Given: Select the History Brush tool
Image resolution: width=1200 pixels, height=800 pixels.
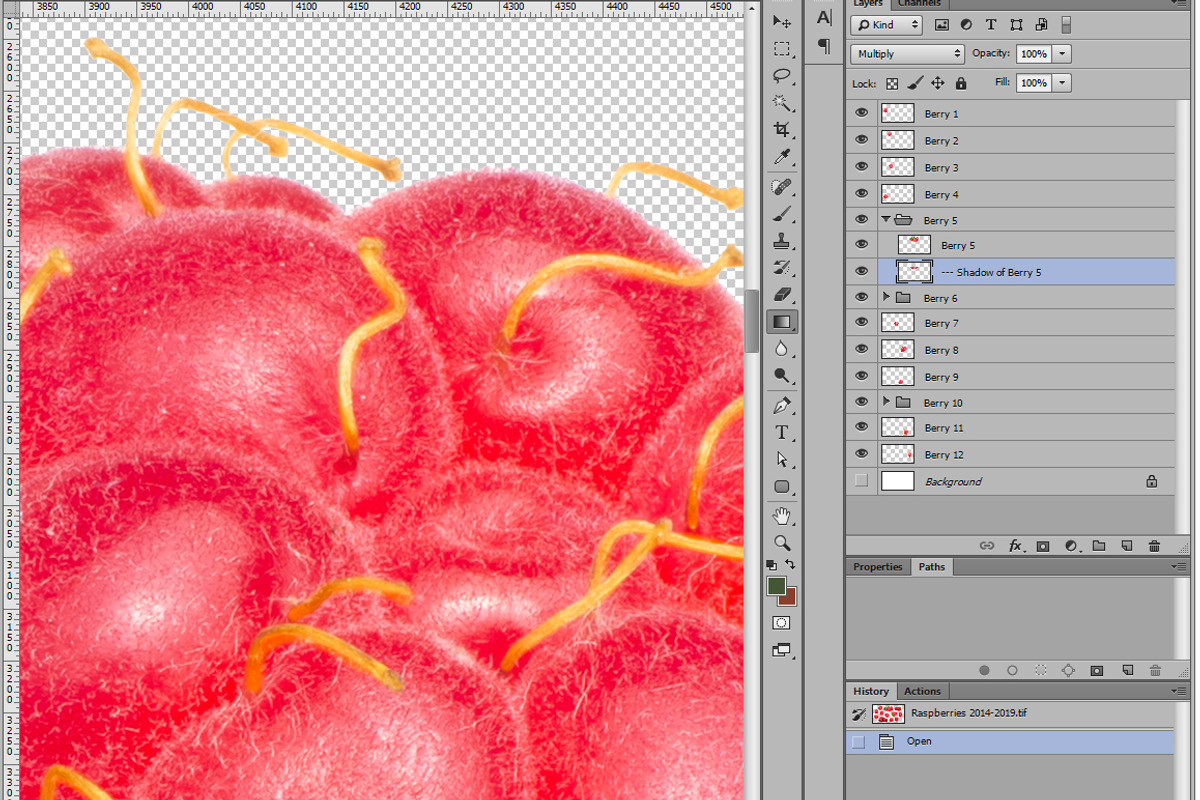Looking at the screenshot, I should coord(782,268).
